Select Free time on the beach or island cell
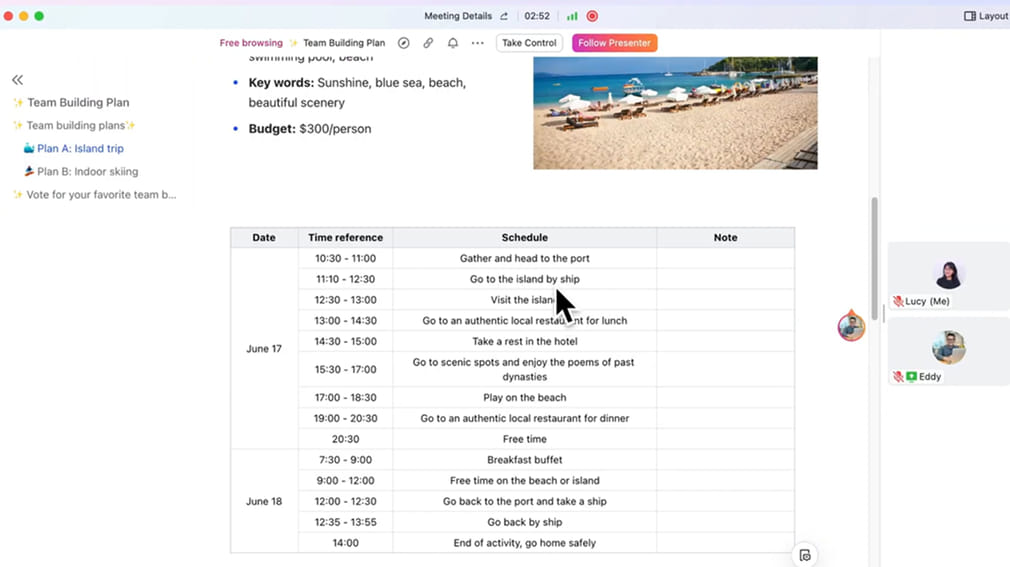The width and height of the screenshot is (1010, 567). 525,481
